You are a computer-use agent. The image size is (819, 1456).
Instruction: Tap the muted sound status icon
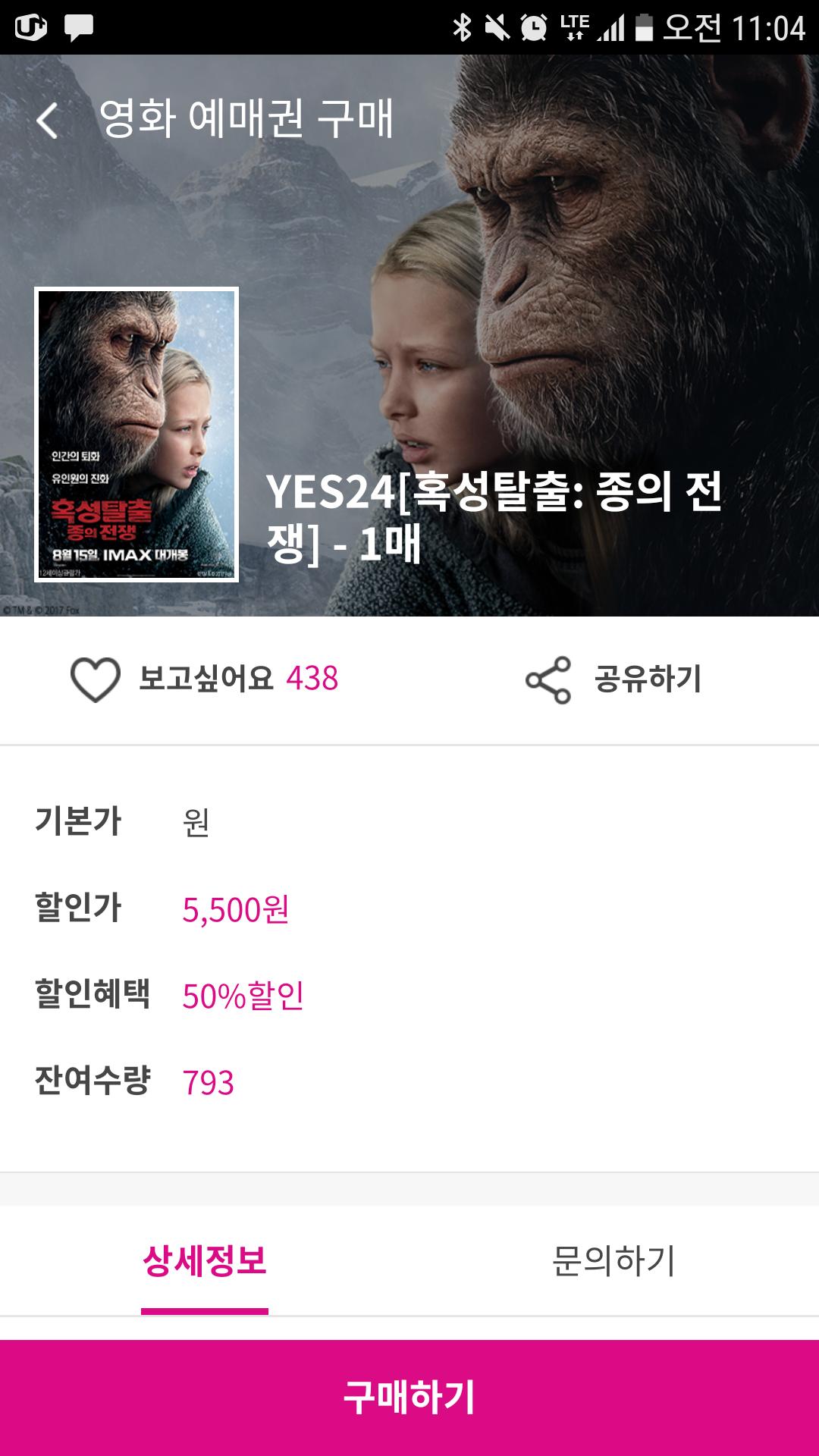(497, 28)
